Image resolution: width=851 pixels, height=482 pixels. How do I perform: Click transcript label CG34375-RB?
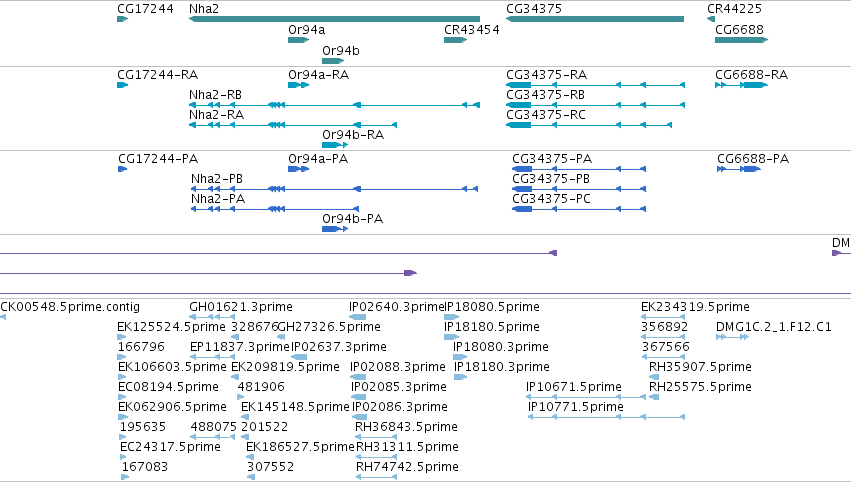pyautogui.click(x=545, y=95)
